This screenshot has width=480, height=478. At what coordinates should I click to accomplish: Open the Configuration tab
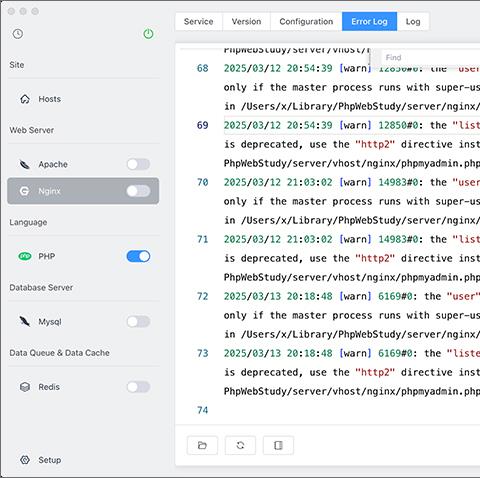(306, 22)
